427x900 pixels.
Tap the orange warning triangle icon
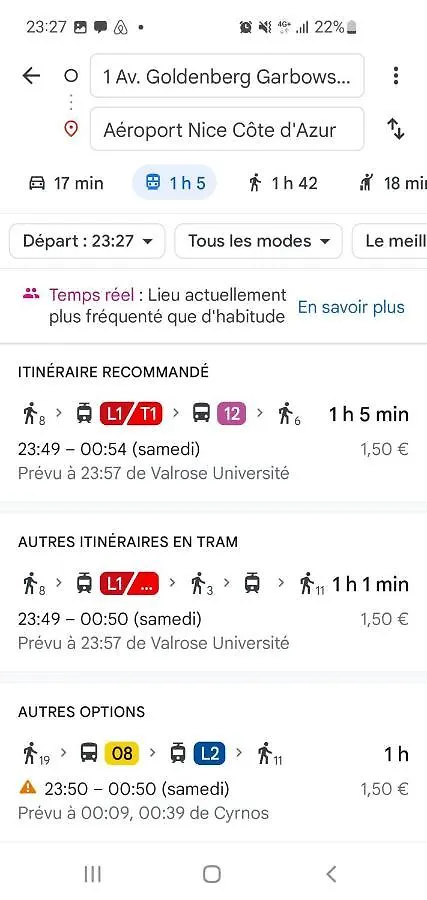[x=28, y=788]
